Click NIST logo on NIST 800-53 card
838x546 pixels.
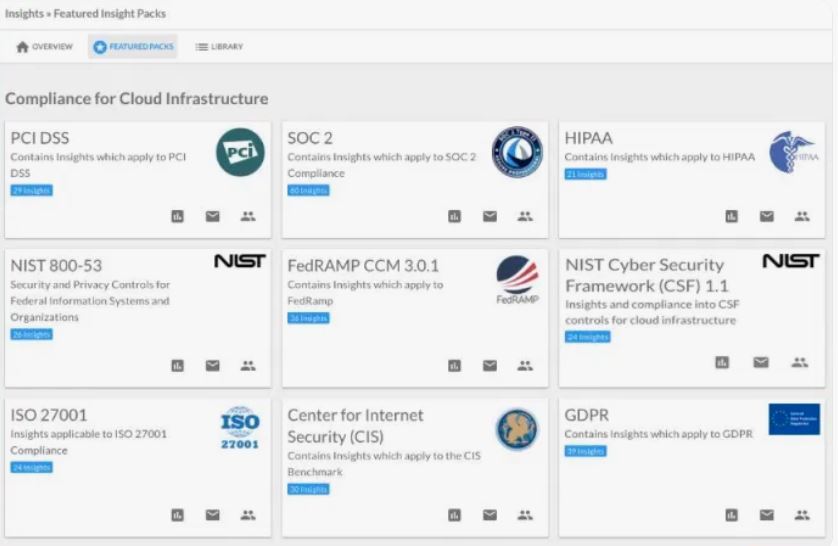pyautogui.click(x=240, y=261)
